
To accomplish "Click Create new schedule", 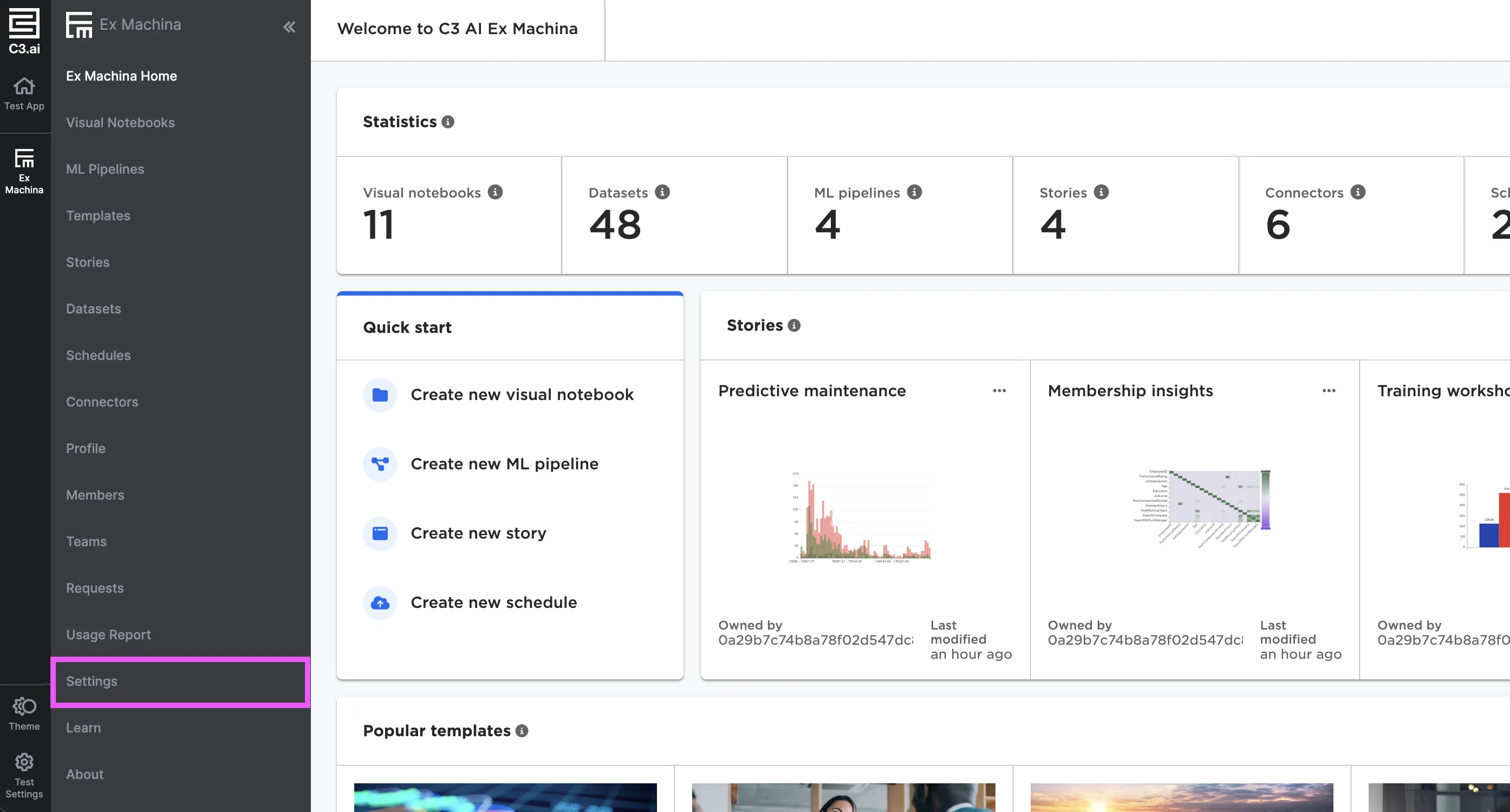I will pyautogui.click(x=493, y=603).
